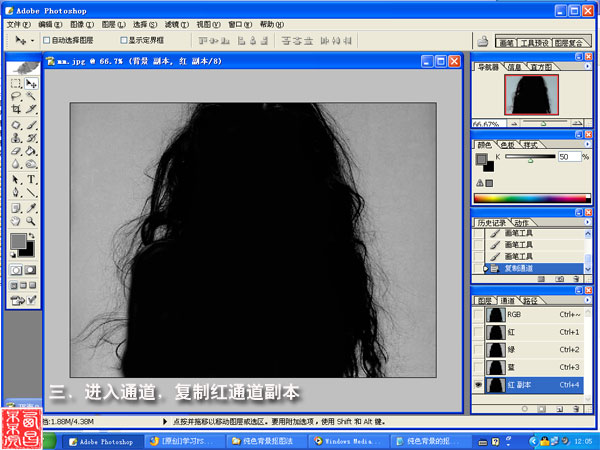Select the History Brush tool
600x450 pixels.
point(31,138)
